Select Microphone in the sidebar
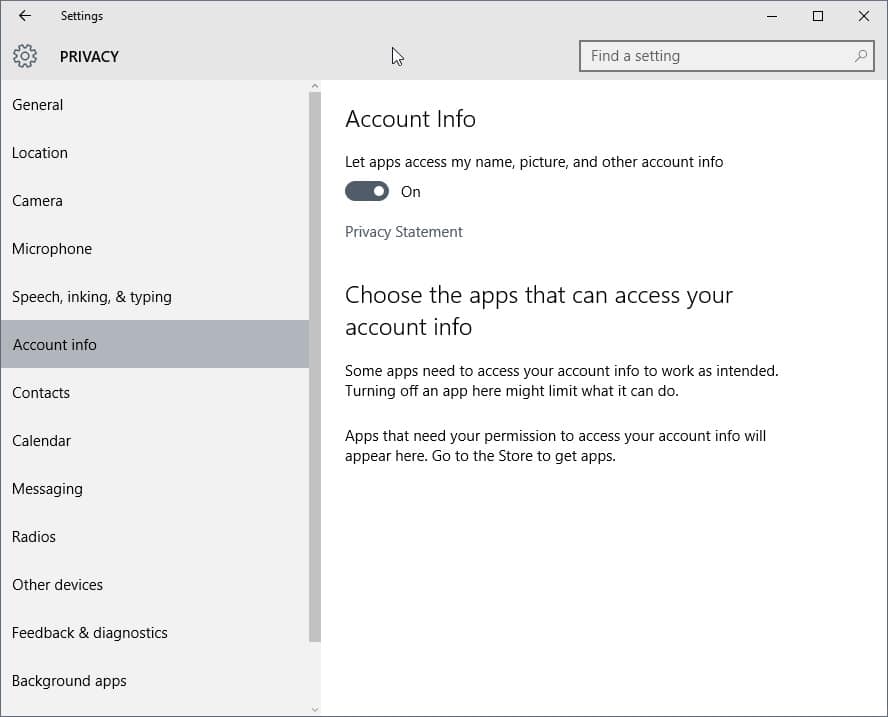Screen dimensions: 888x717 click(52, 249)
